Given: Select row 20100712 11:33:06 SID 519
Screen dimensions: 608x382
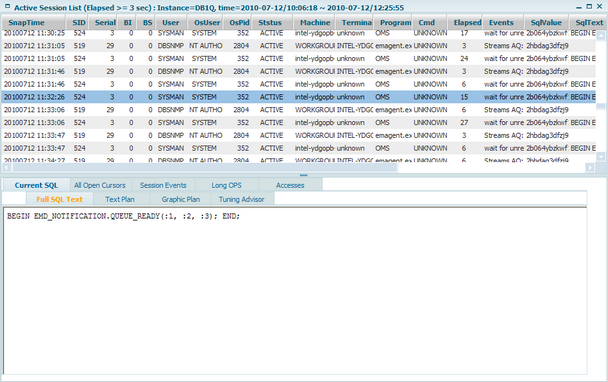Looking at the screenshot, I should click(299, 110).
